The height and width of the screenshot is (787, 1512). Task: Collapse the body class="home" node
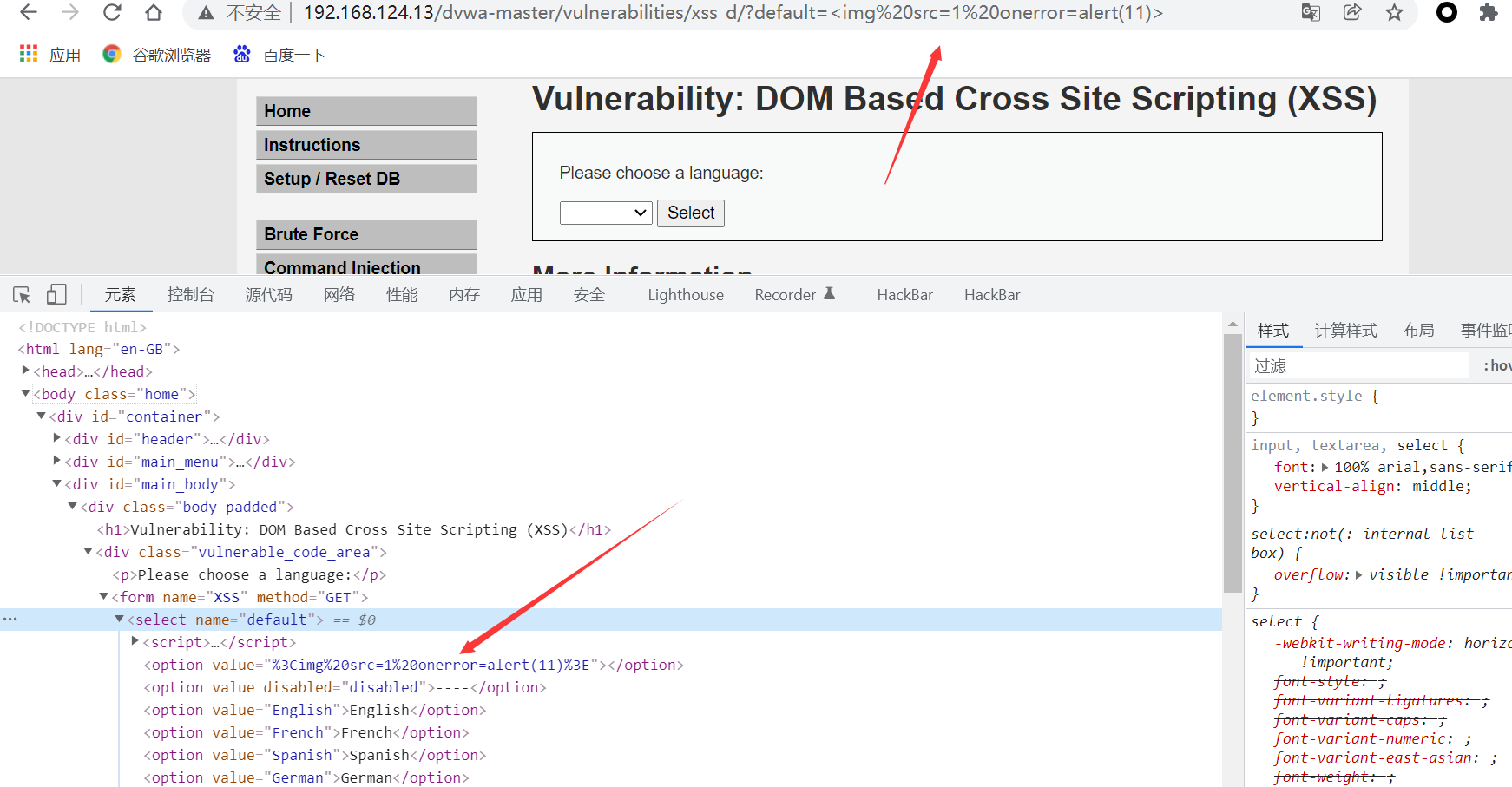[25, 393]
